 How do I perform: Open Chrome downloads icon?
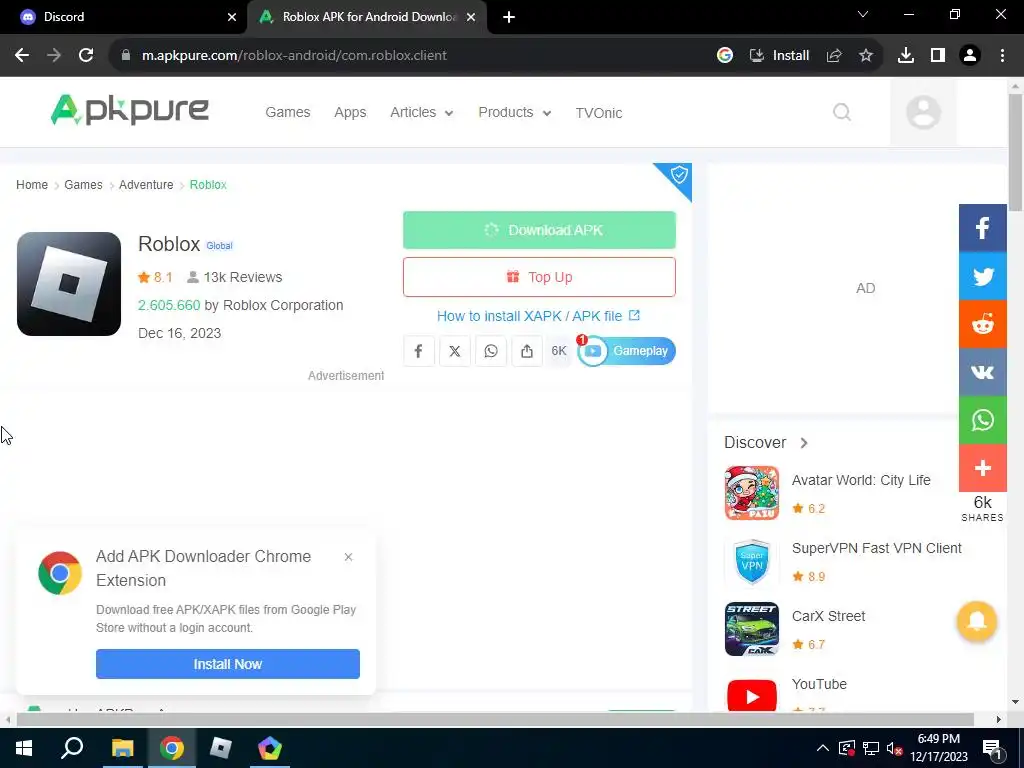tap(906, 56)
